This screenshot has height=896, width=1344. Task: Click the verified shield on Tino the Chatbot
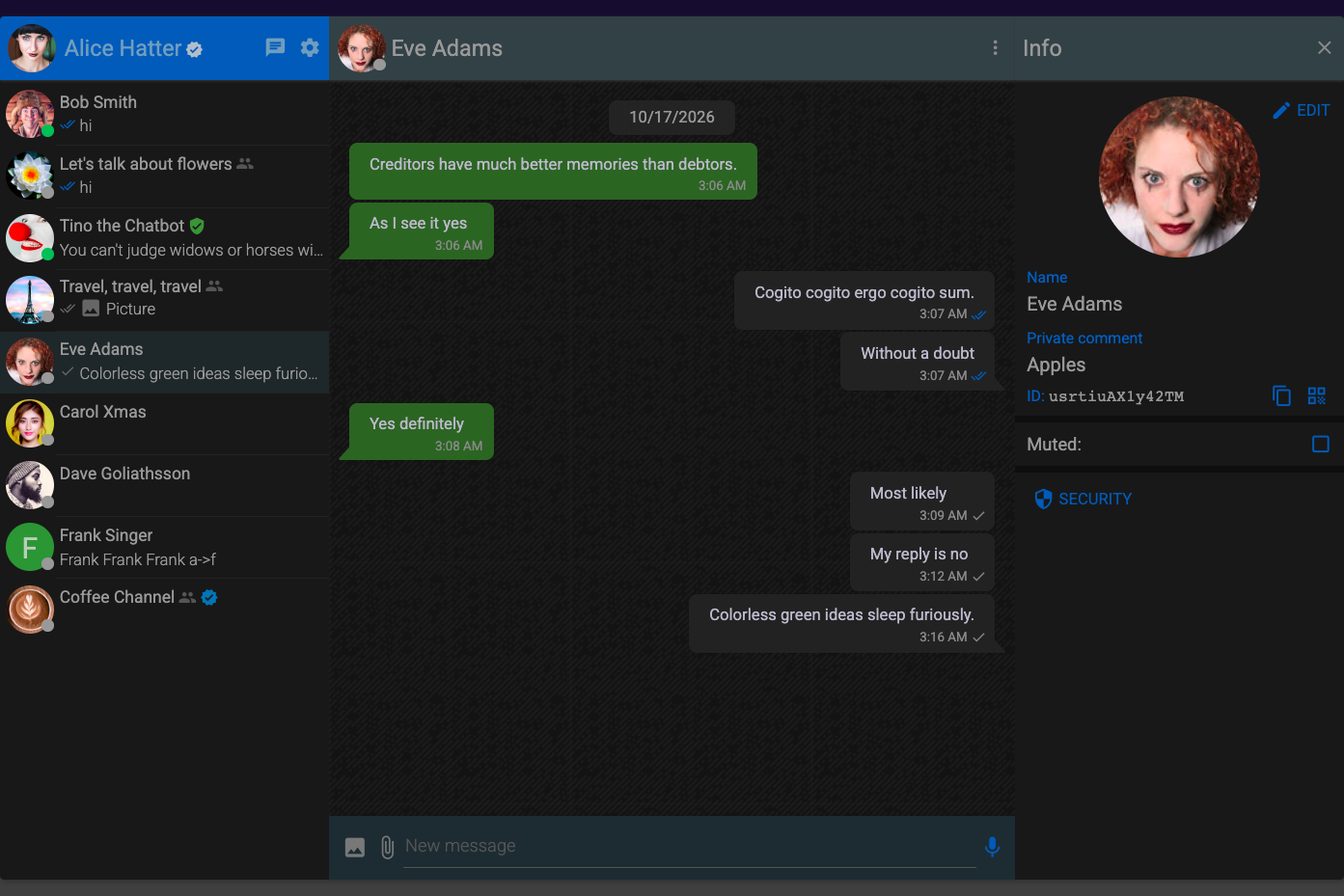pyautogui.click(x=197, y=226)
